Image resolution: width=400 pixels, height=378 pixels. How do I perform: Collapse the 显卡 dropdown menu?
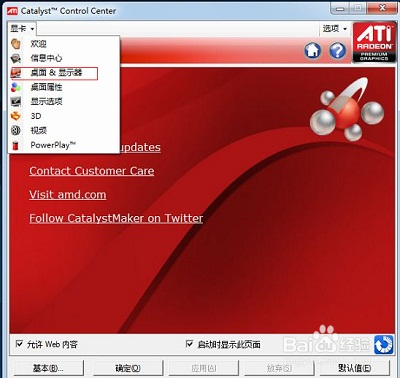22,29
